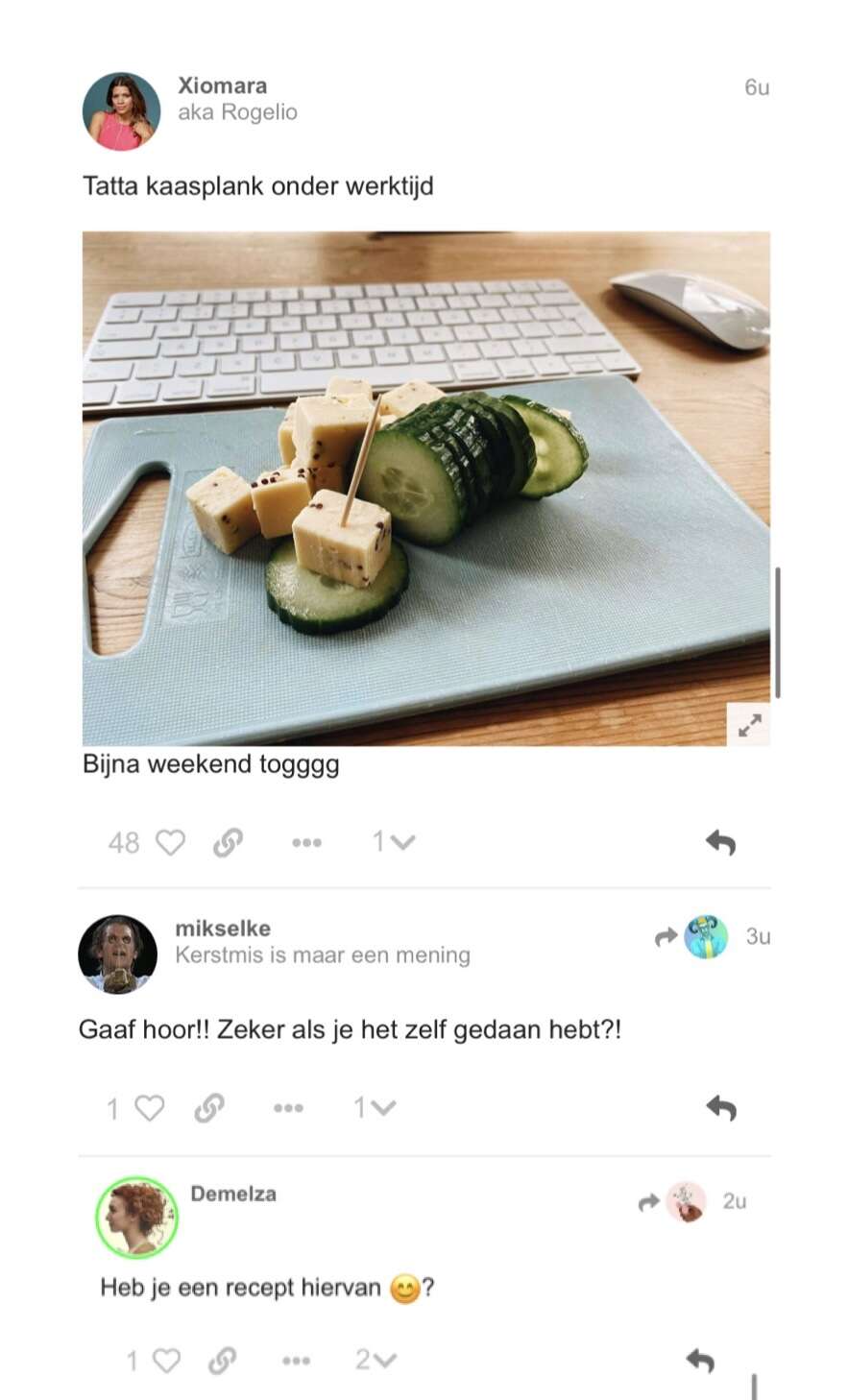Reply to Demelza's comment

click(700, 1360)
